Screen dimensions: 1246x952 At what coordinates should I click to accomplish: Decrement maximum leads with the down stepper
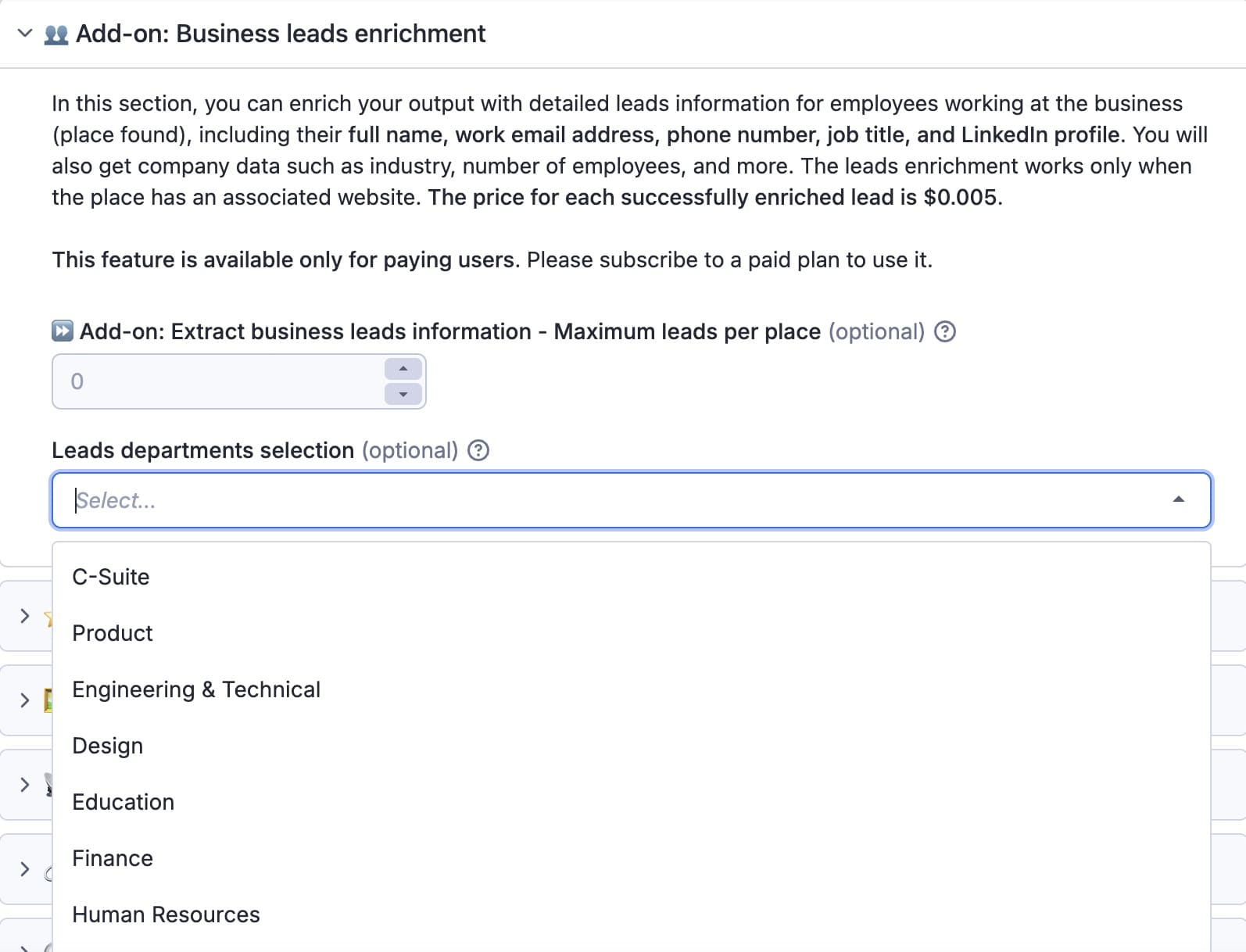403,394
